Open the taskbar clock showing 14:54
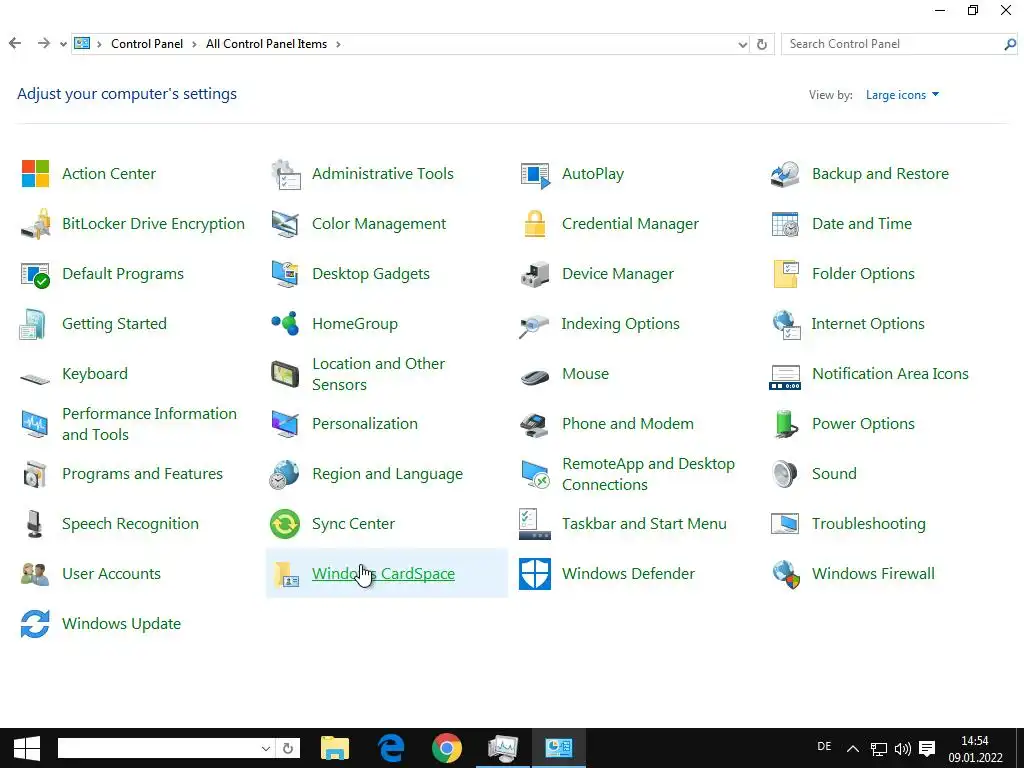1024x768 pixels. click(x=975, y=749)
